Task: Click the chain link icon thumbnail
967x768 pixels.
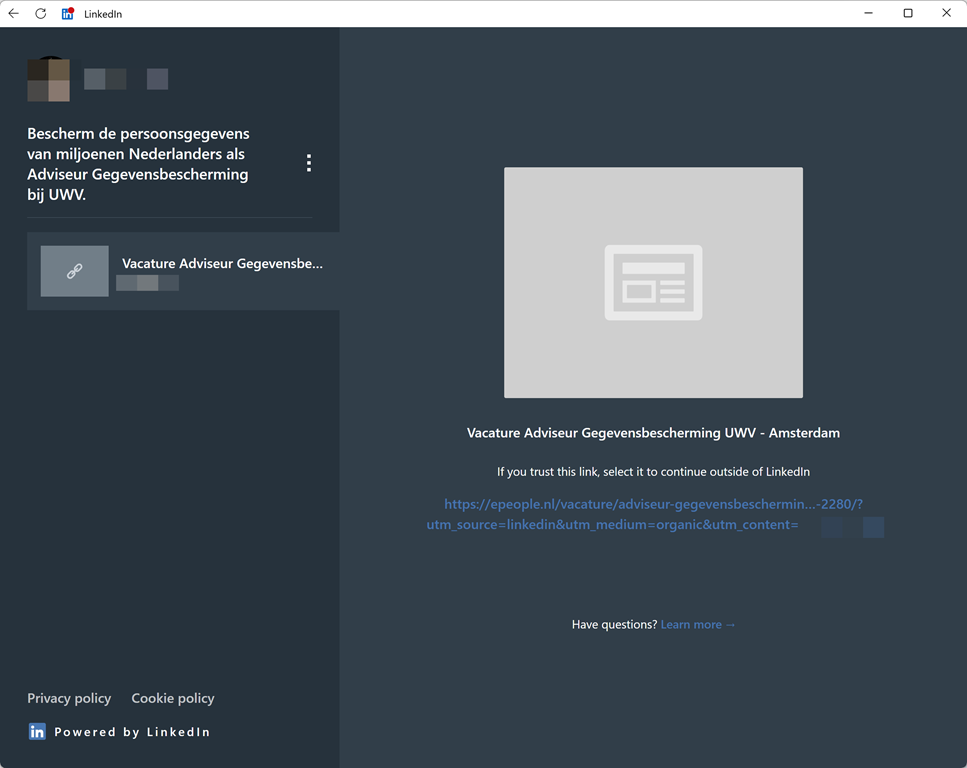Action: [x=75, y=271]
